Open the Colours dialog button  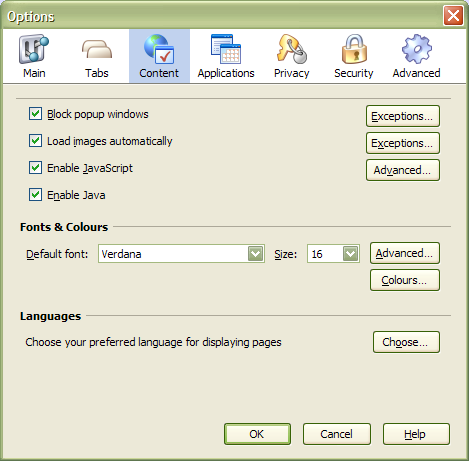point(405,280)
